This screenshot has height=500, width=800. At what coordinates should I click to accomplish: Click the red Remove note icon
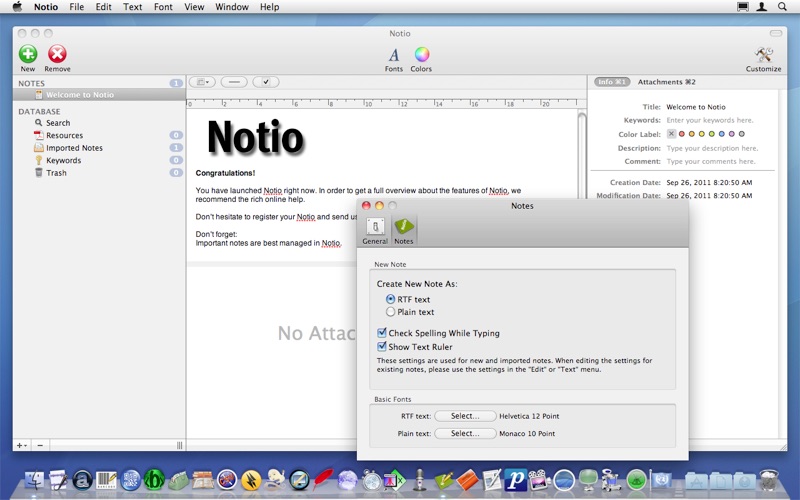57,54
